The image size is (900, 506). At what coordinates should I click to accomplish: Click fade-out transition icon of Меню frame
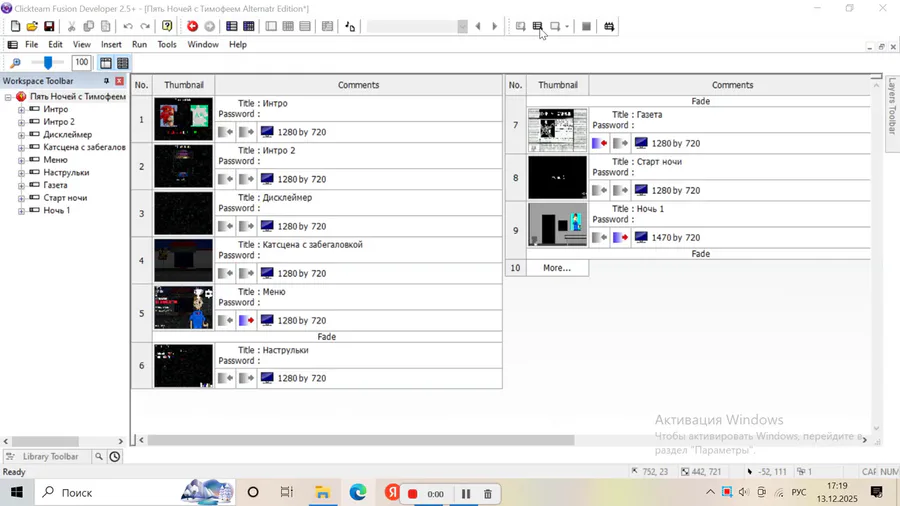(247, 320)
